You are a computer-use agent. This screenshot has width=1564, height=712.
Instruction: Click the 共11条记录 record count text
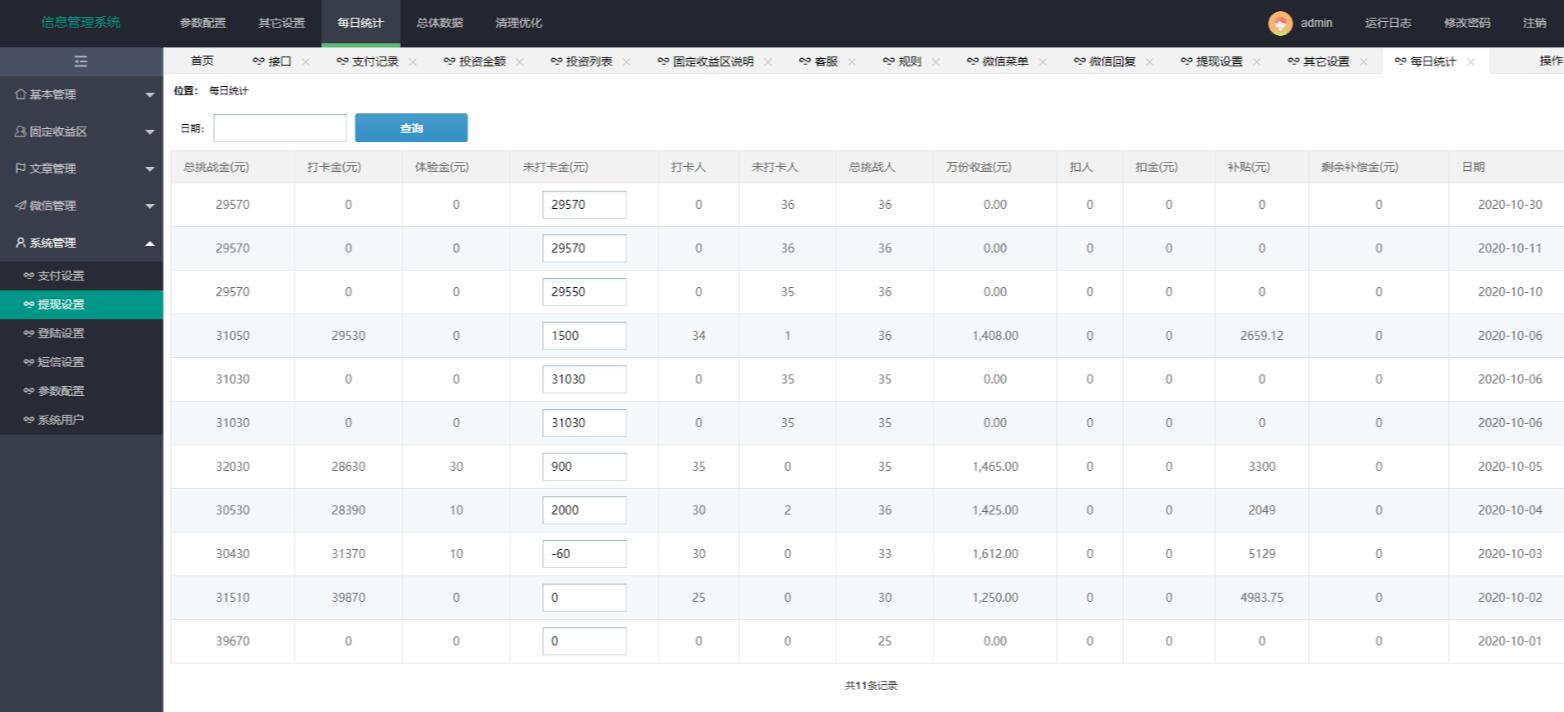871,686
